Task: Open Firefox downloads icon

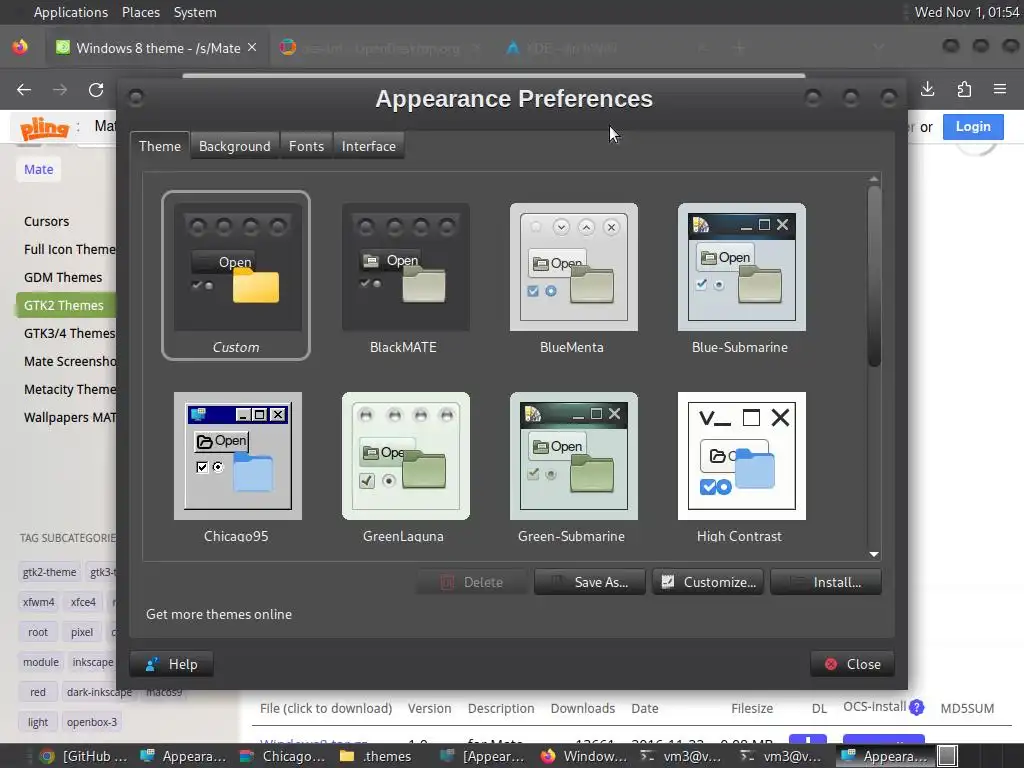Action: click(927, 89)
